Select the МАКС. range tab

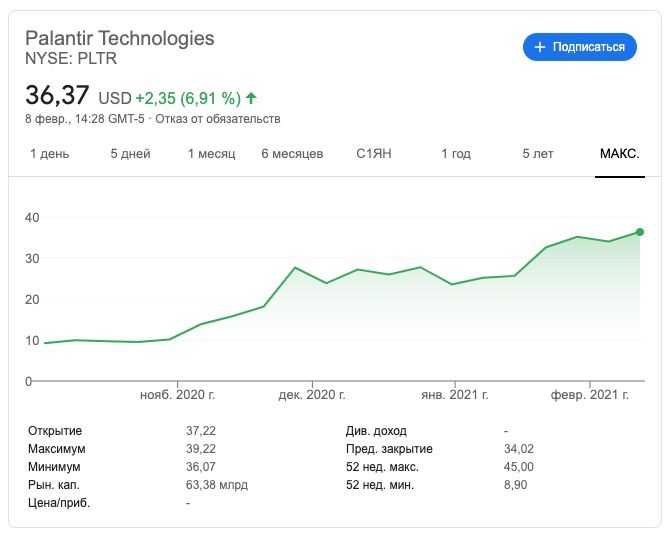[619, 154]
